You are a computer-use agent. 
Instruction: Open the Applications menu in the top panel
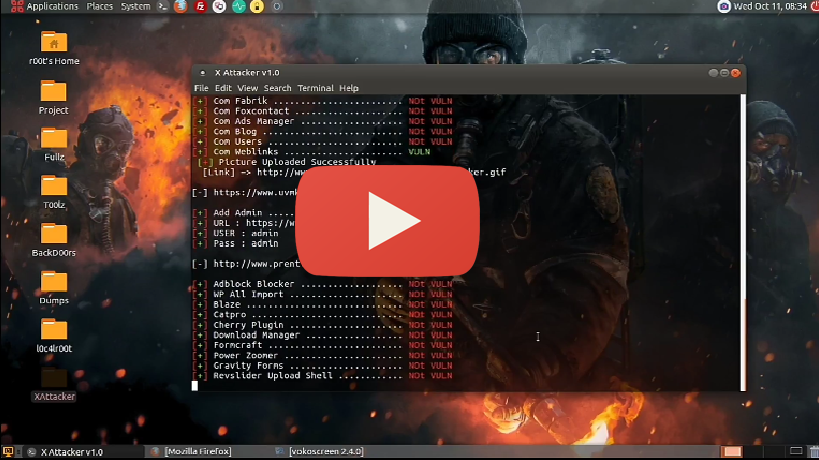pos(45,6)
